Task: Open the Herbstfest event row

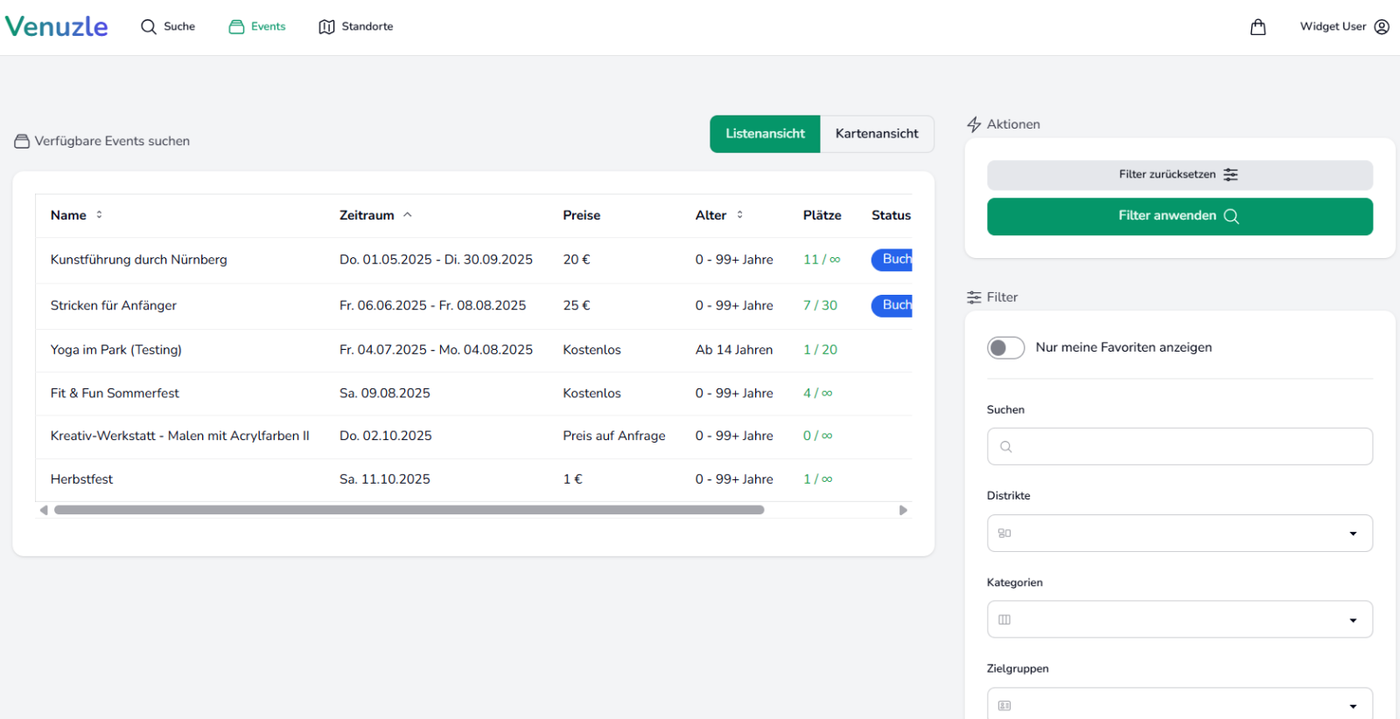Action: click(474, 479)
